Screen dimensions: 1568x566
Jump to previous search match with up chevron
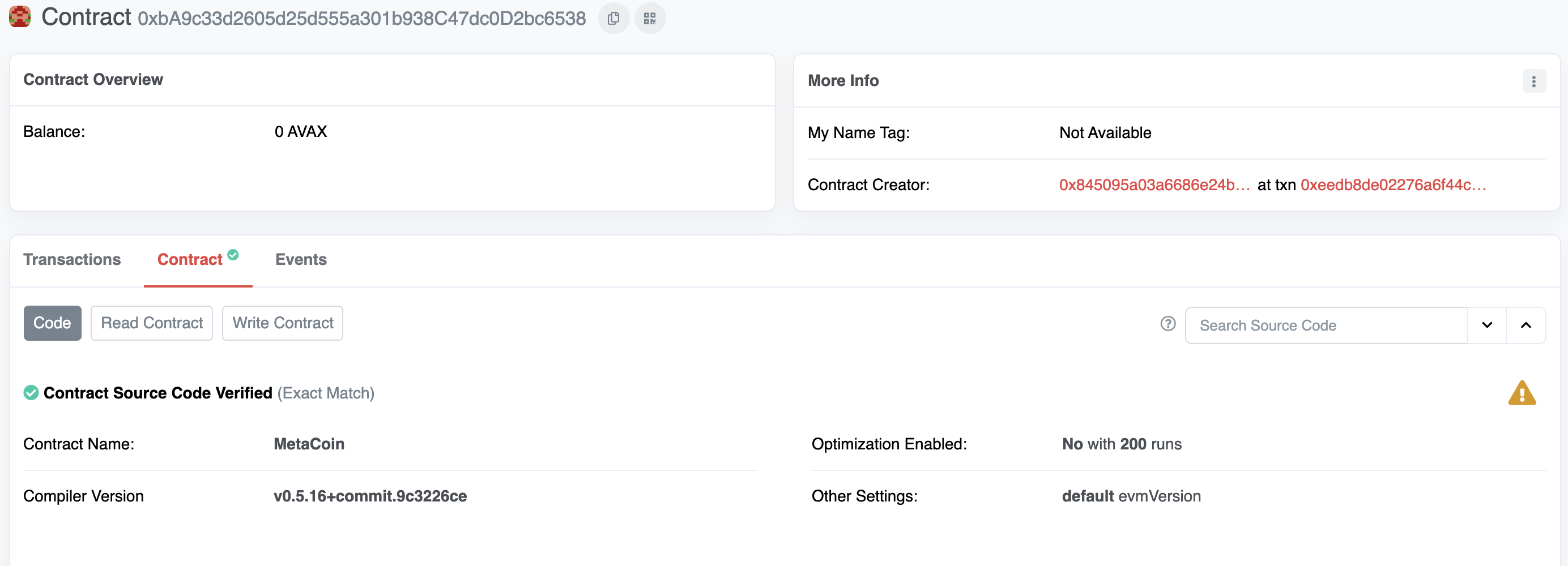point(1526,325)
